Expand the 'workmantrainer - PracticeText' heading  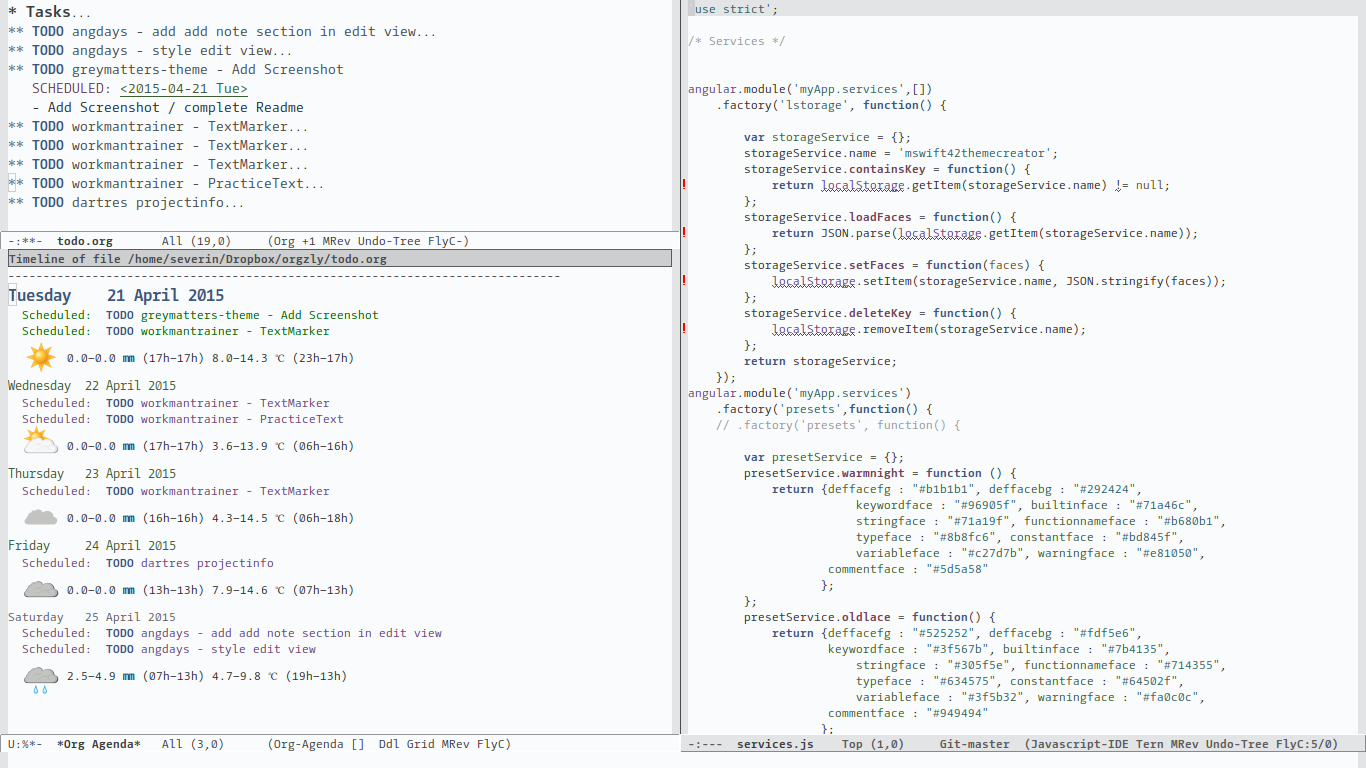(166, 183)
